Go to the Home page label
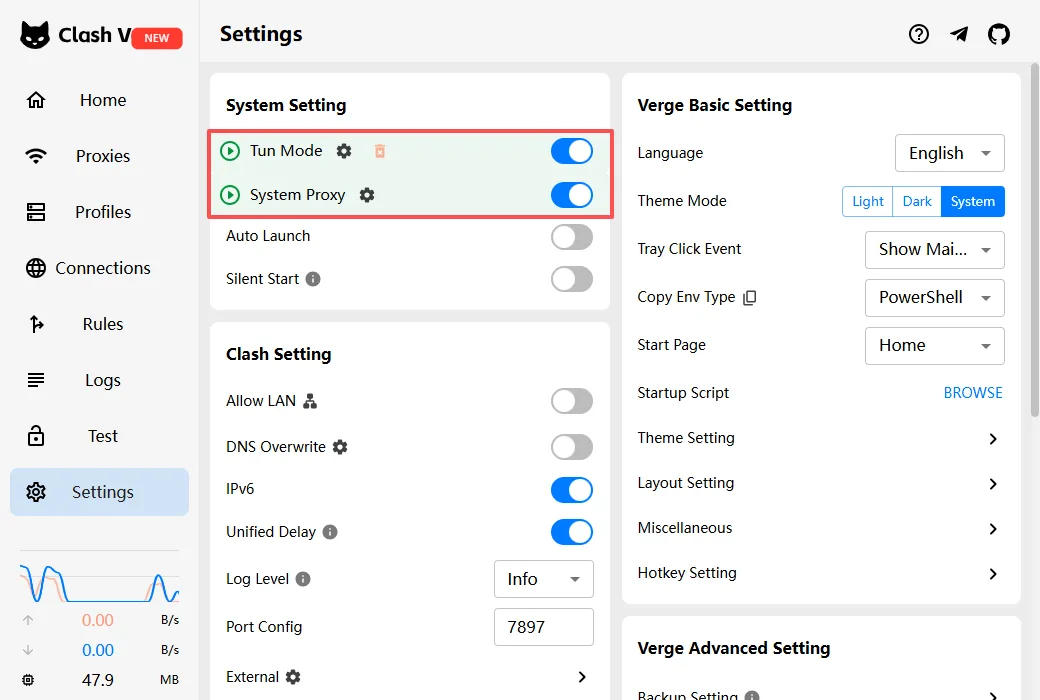This screenshot has width=1040, height=700. coord(103,100)
